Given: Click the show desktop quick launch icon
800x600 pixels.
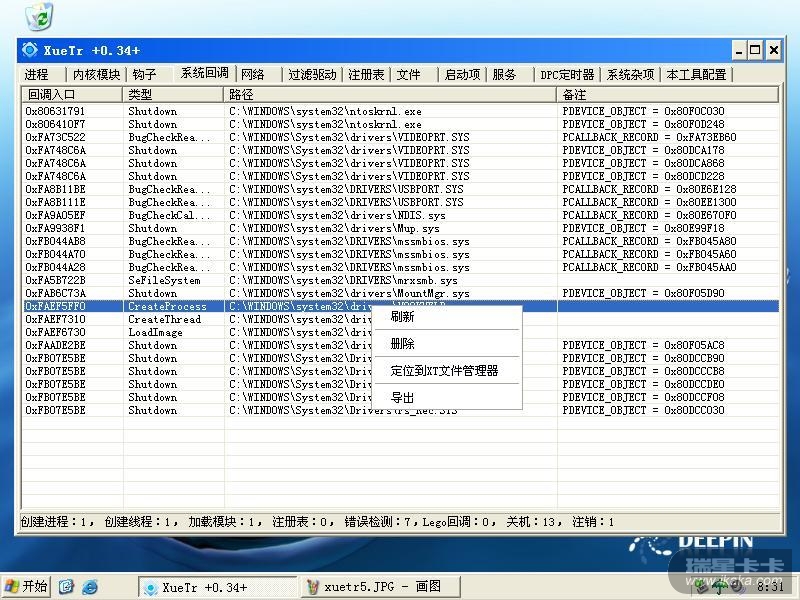Looking at the screenshot, I should [66, 587].
